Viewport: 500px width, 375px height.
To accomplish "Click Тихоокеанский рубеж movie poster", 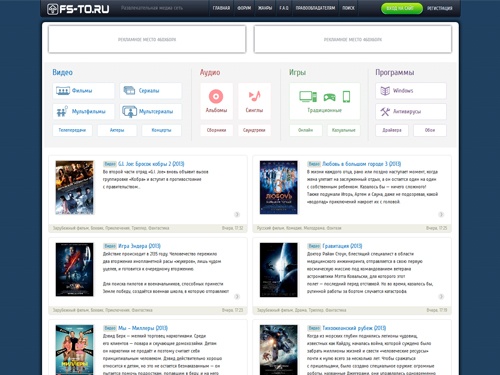I will (x=279, y=350).
